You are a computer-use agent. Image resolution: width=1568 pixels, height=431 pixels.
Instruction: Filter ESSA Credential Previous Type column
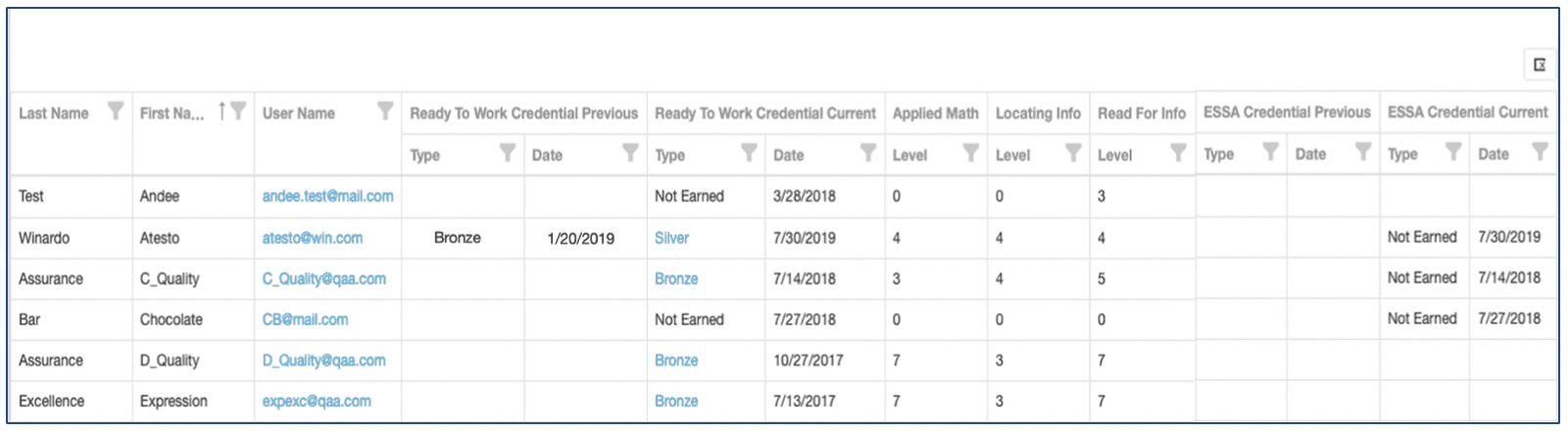click(1270, 152)
